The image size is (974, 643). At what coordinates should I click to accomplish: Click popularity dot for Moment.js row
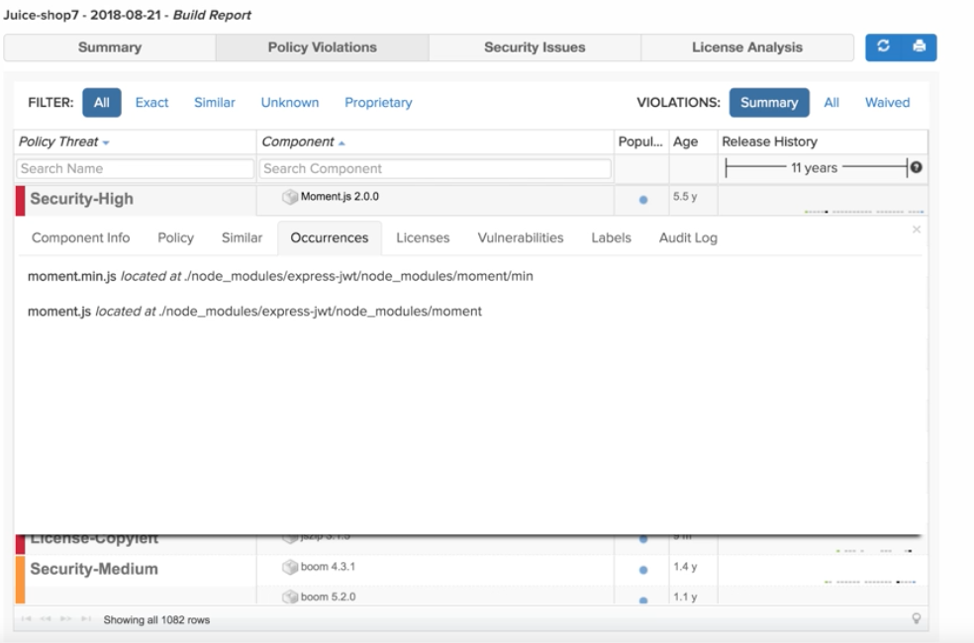pos(643,199)
